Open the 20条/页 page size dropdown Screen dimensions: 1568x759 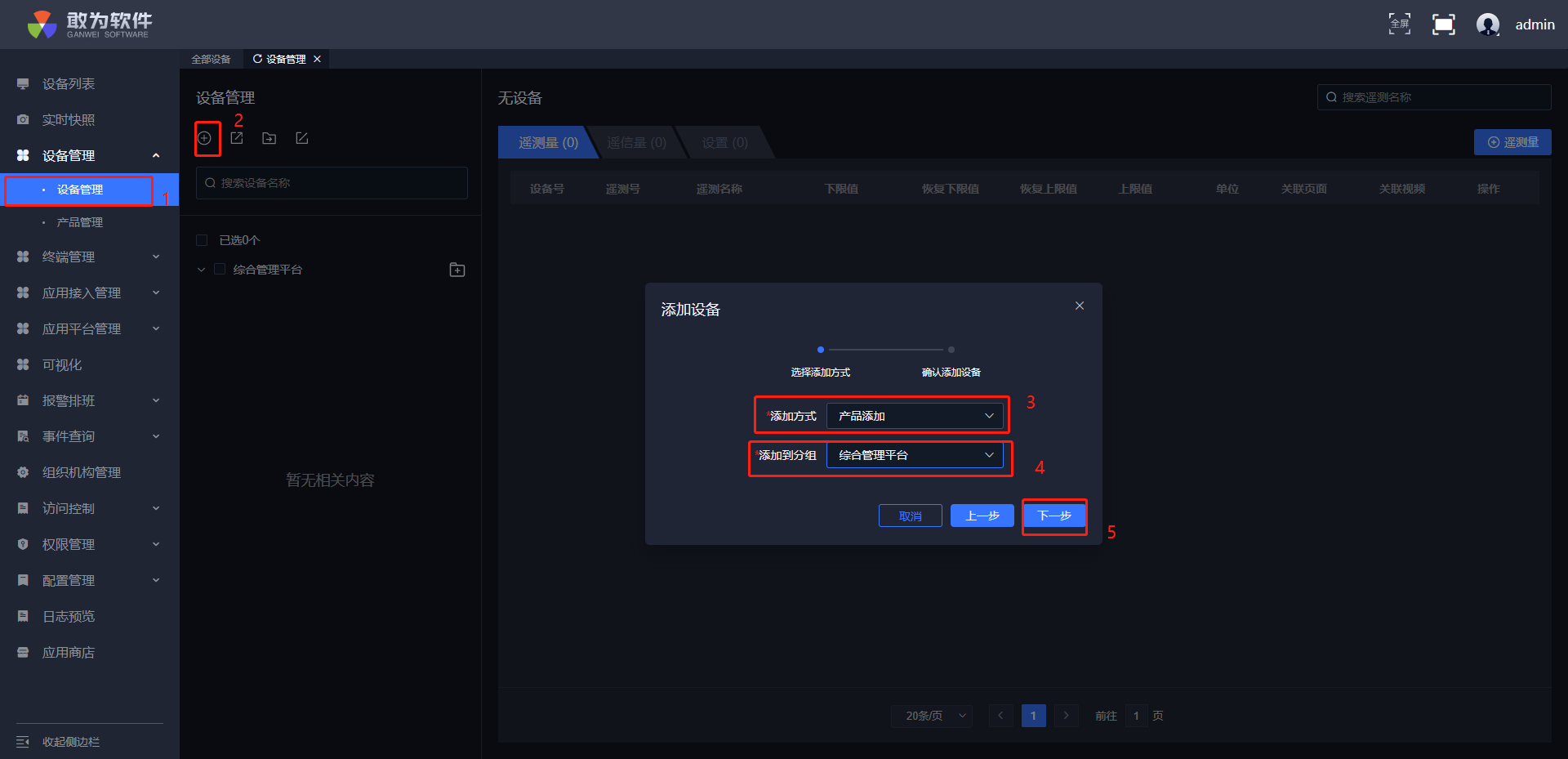(932, 716)
